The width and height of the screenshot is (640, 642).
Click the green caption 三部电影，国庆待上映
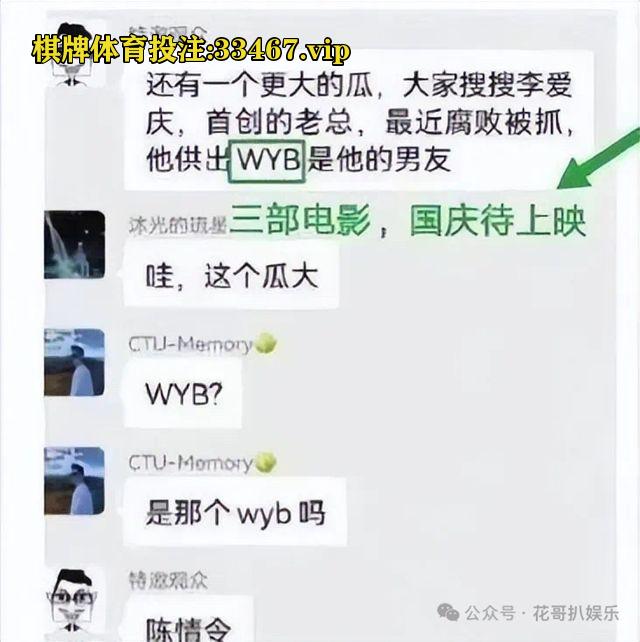408,222
